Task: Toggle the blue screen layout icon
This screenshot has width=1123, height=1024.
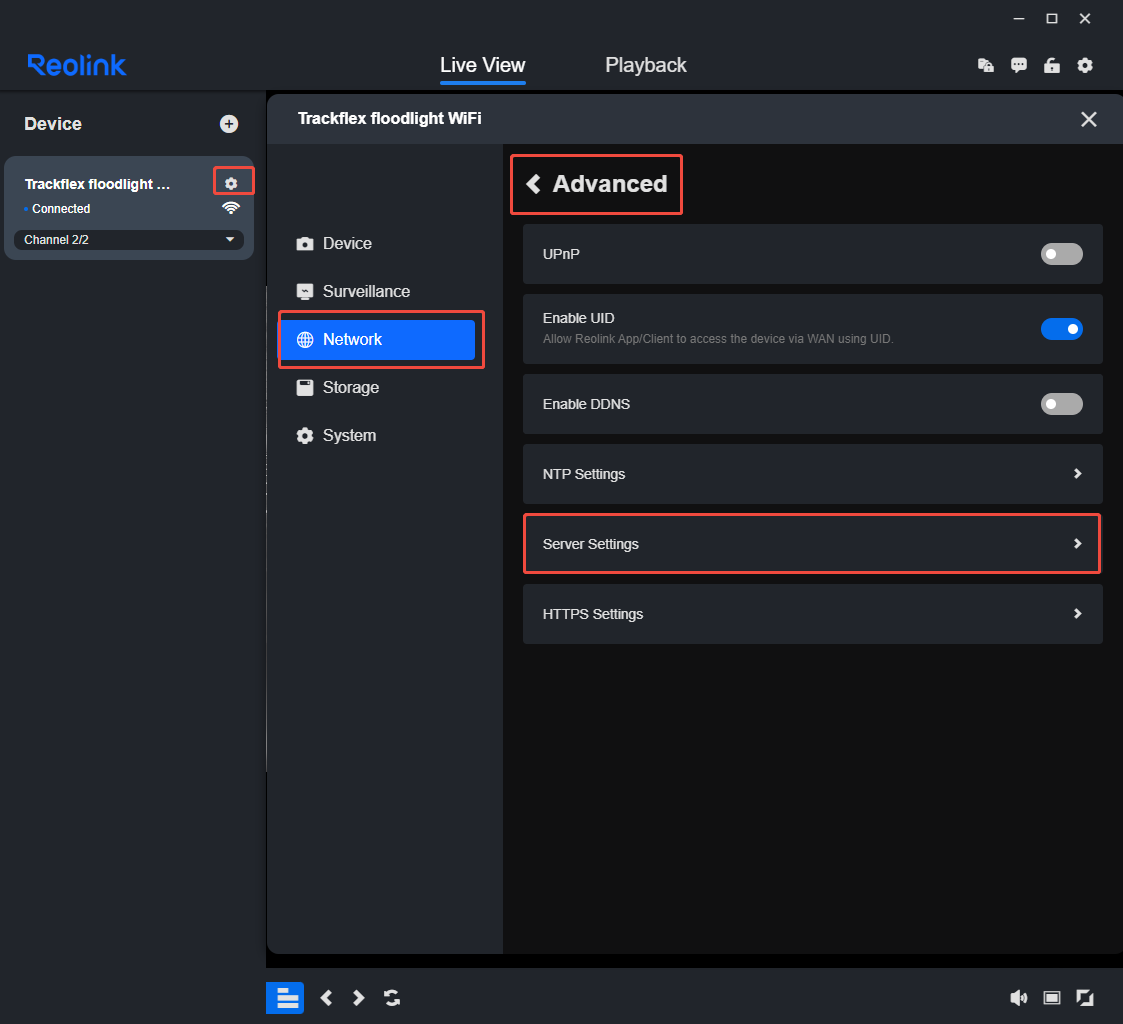Action: 285,998
